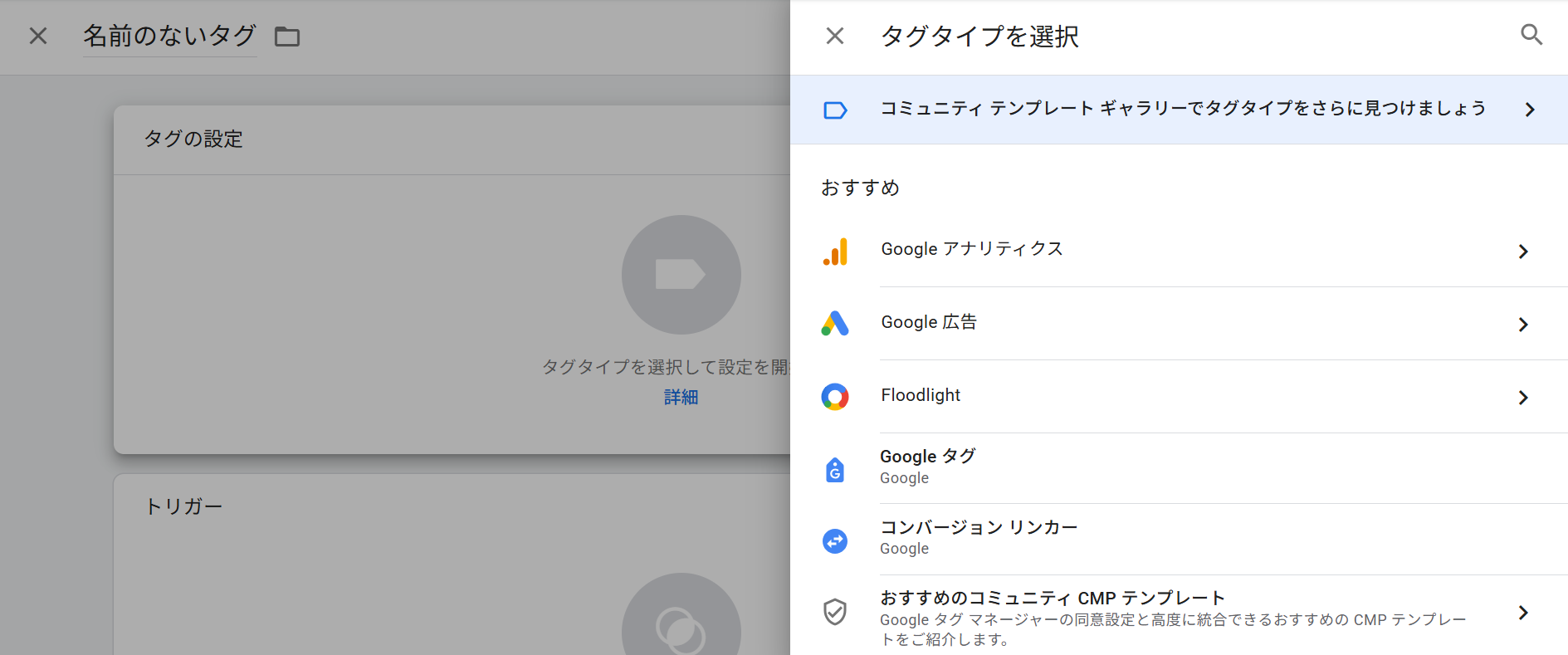The height and width of the screenshot is (655, 1568).
Task: Click the folder icon beside the tag name
Action: pyautogui.click(x=287, y=37)
